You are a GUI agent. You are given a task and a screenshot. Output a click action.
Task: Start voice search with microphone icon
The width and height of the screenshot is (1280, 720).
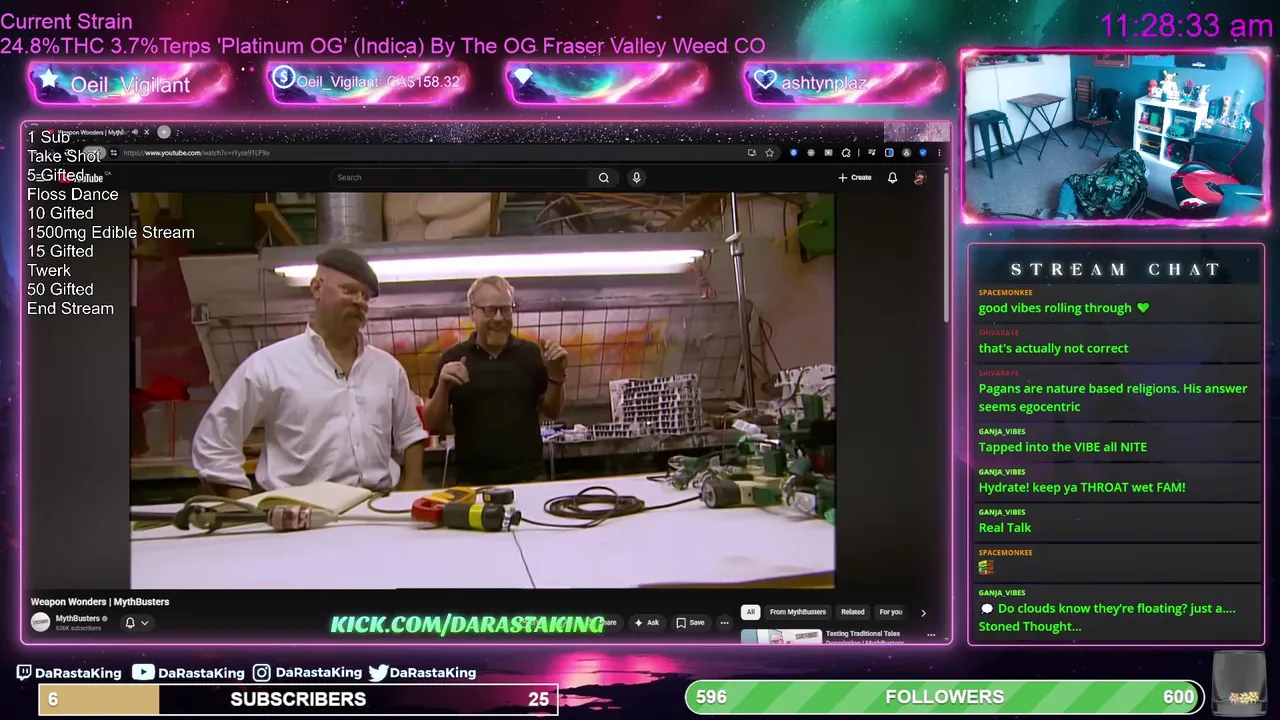(636, 177)
